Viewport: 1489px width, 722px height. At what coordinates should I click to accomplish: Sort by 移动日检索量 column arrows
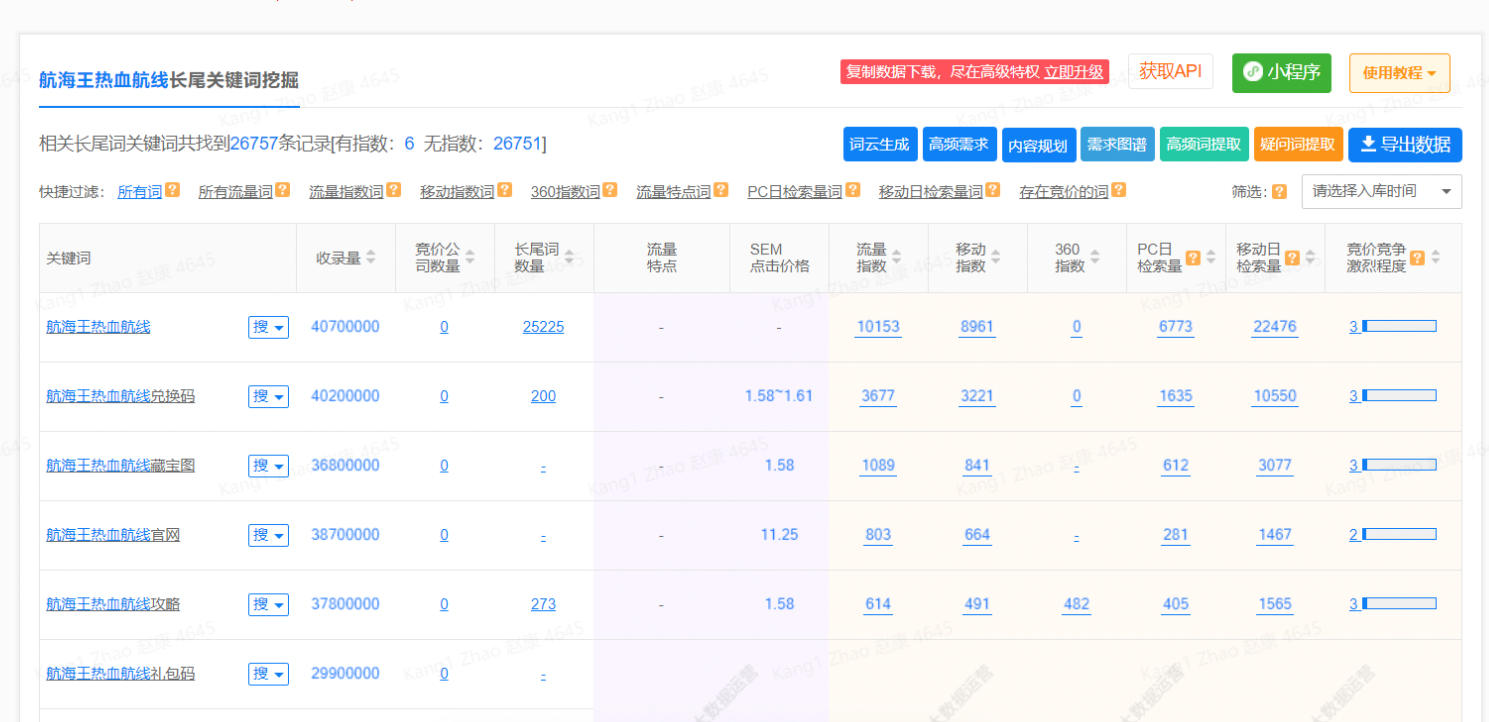[1310, 257]
